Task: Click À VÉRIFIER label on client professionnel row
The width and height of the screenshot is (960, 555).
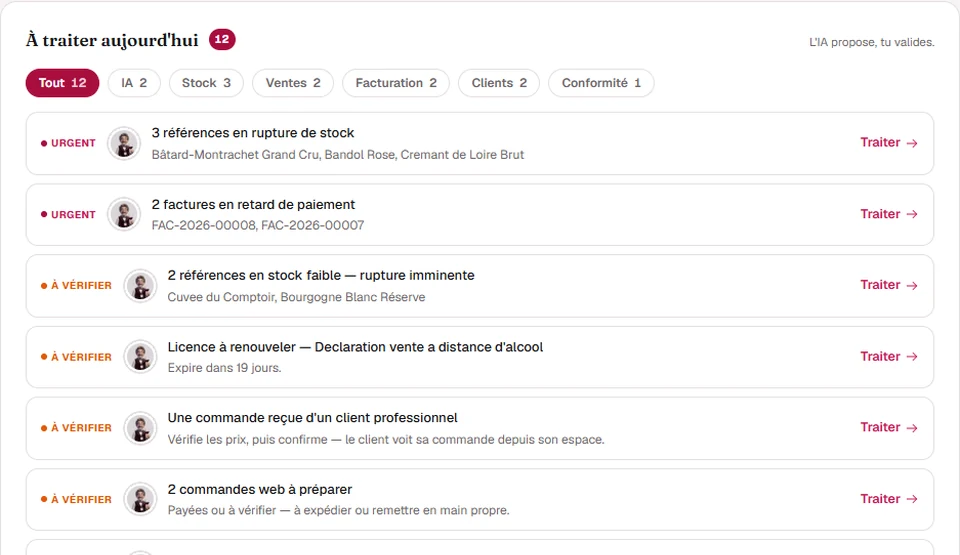Action: [76, 428]
